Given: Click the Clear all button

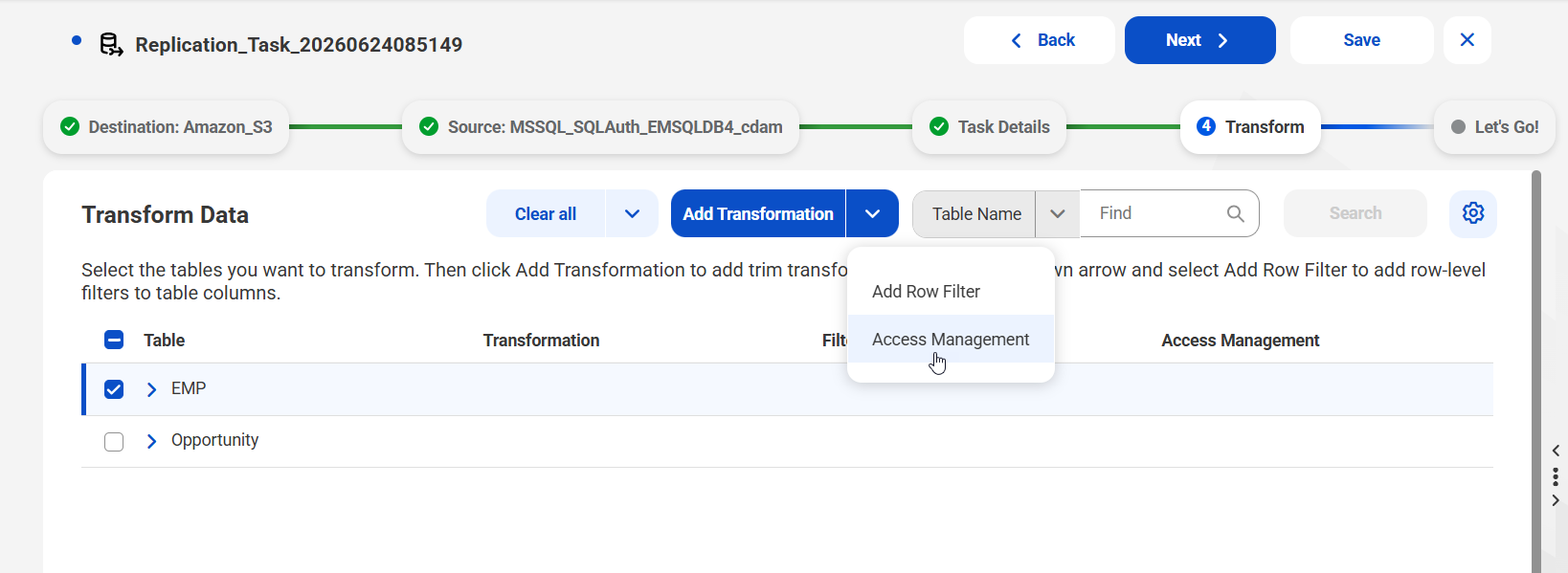Looking at the screenshot, I should (546, 213).
